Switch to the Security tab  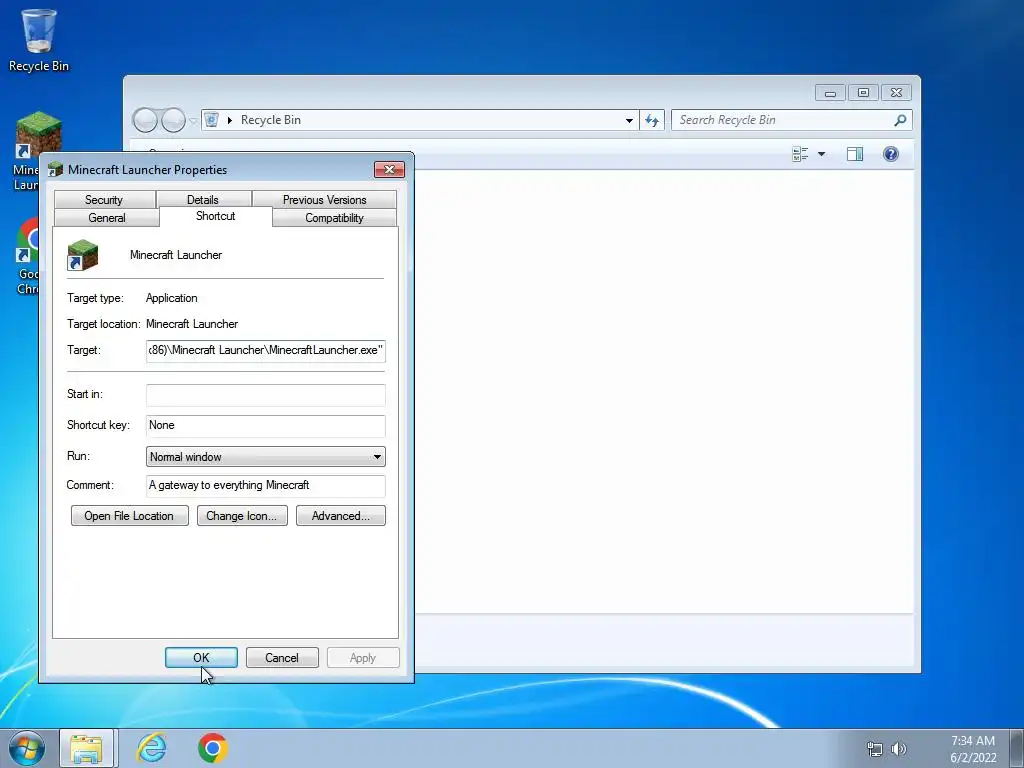[x=104, y=200]
